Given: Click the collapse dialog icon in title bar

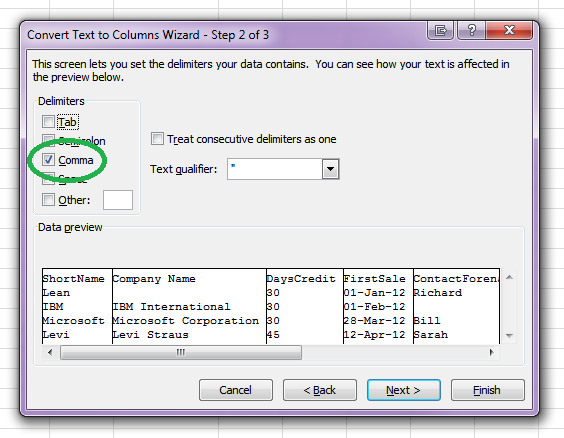Looking at the screenshot, I should pos(441,30).
